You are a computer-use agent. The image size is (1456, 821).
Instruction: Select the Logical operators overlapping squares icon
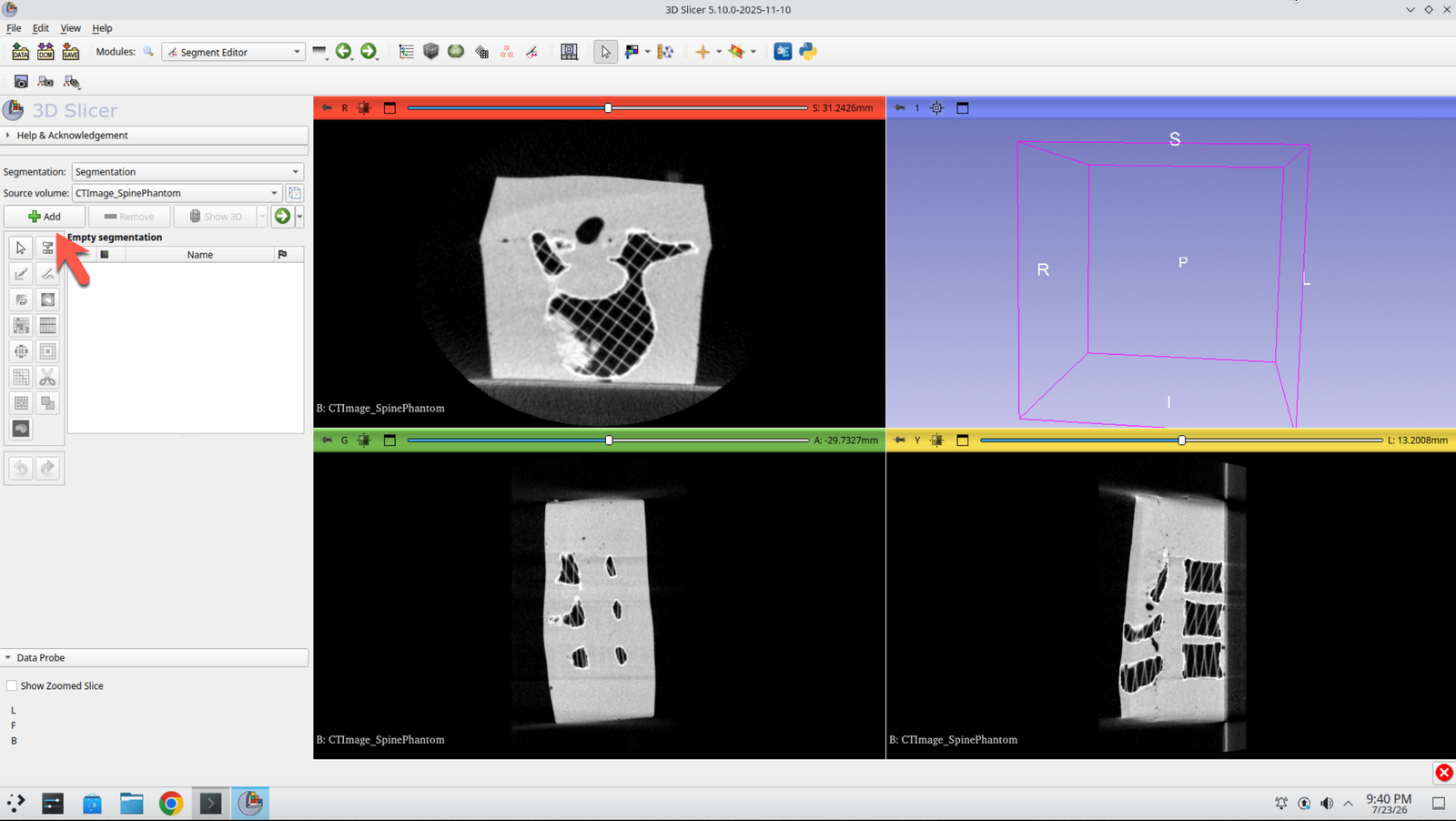[47, 402]
